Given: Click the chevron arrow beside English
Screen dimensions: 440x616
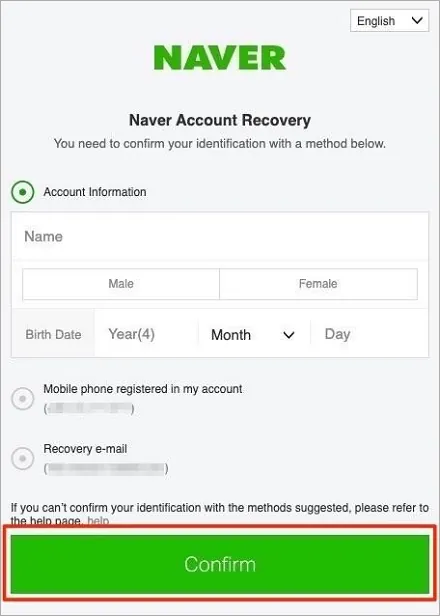Looking at the screenshot, I should click(x=417, y=20).
